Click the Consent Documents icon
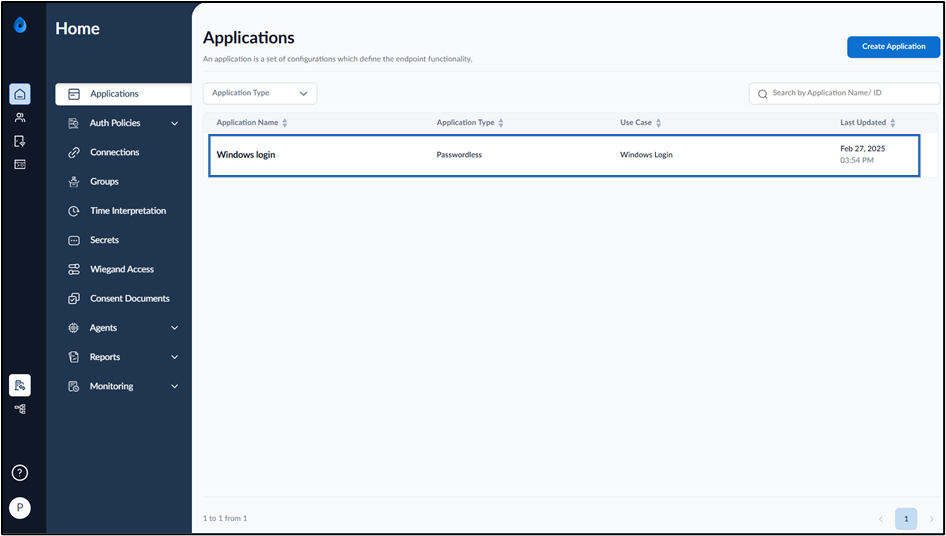Viewport: 946px width, 536px height. (74, 299)
